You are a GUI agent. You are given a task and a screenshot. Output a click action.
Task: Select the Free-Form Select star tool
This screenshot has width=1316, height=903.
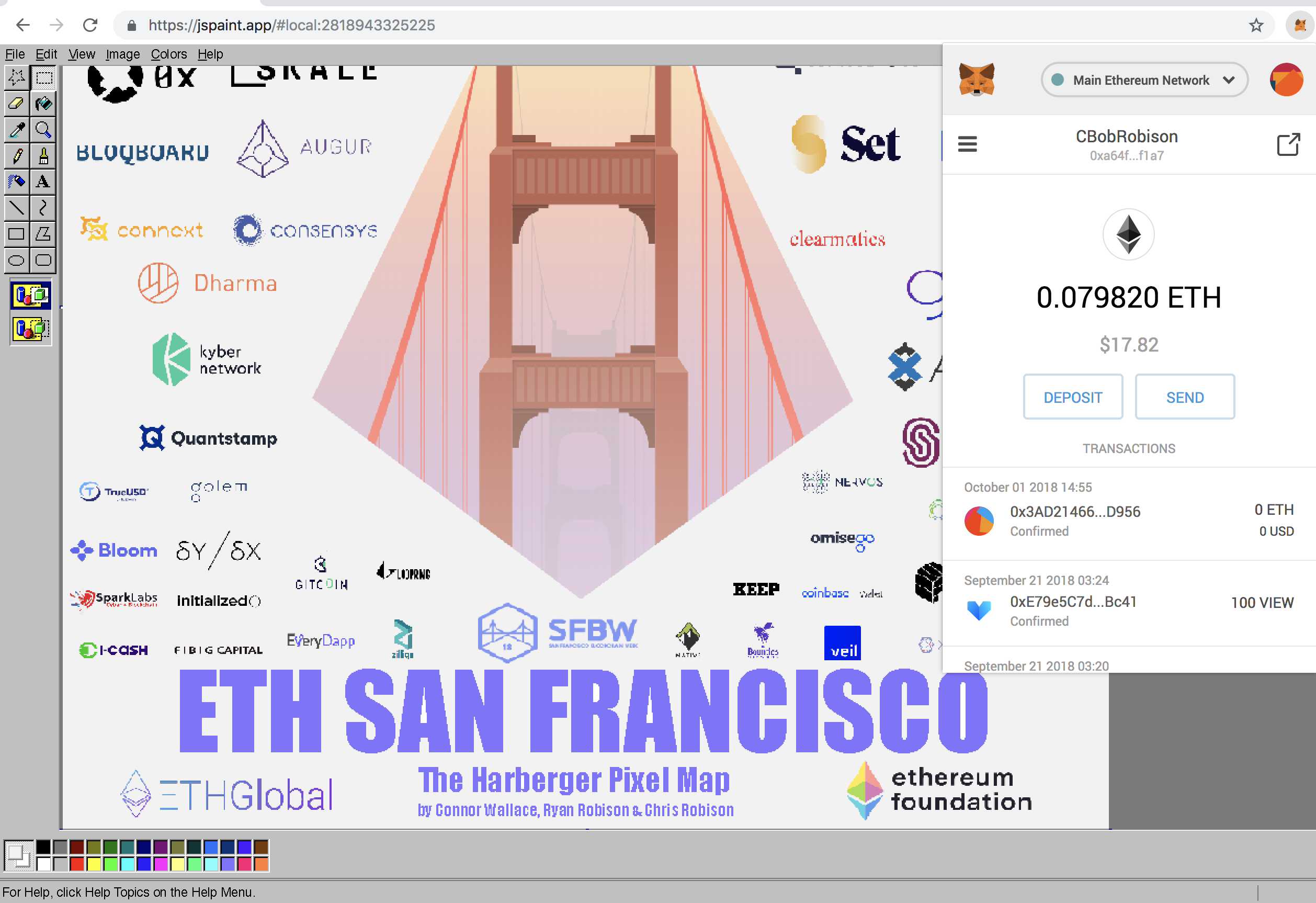click(x=16, y=77)
